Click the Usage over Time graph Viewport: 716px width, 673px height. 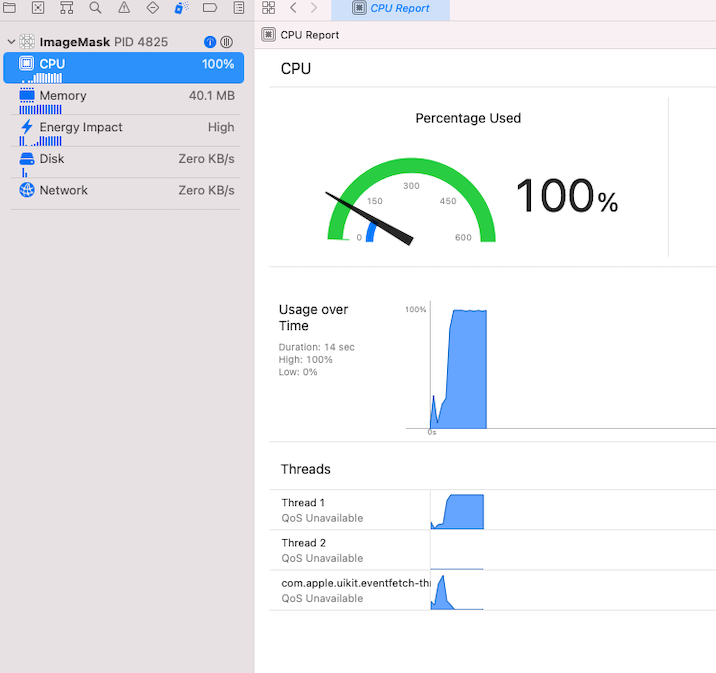click(x=458, y=369)
